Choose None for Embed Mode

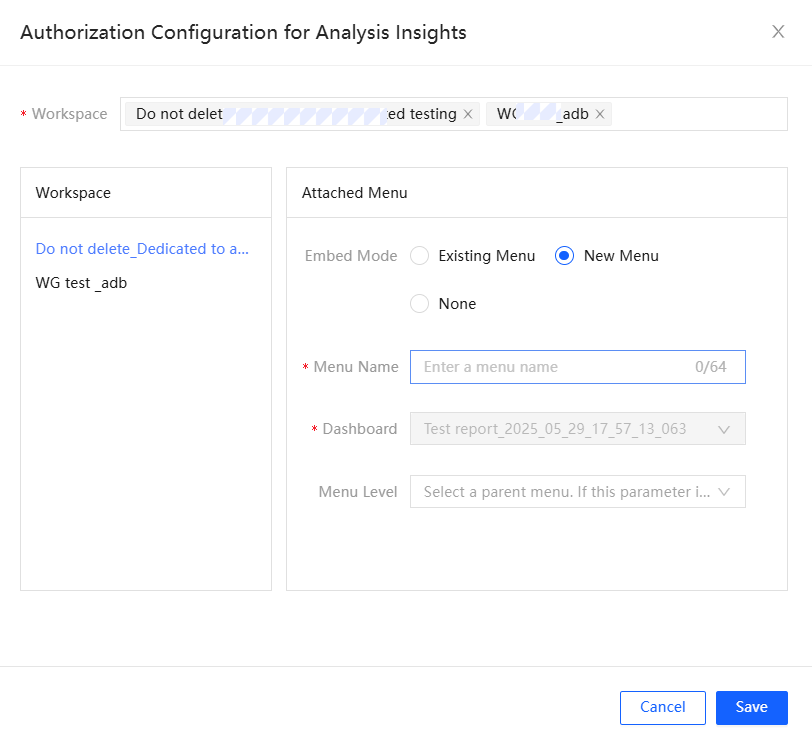(x=420, y=304)
